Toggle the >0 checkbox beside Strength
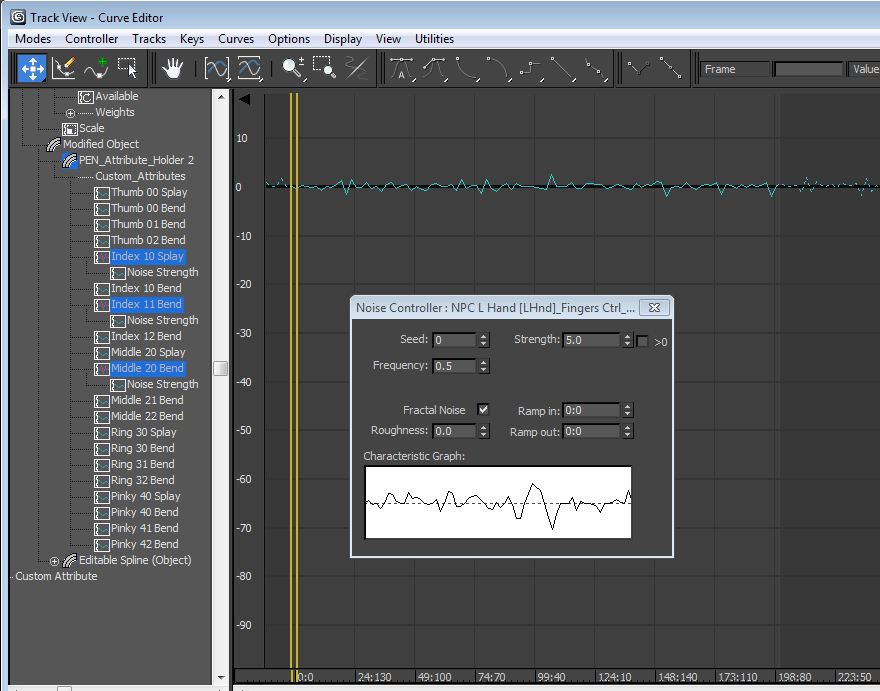Viewport: 880px width, 691px height. (641, 341)
